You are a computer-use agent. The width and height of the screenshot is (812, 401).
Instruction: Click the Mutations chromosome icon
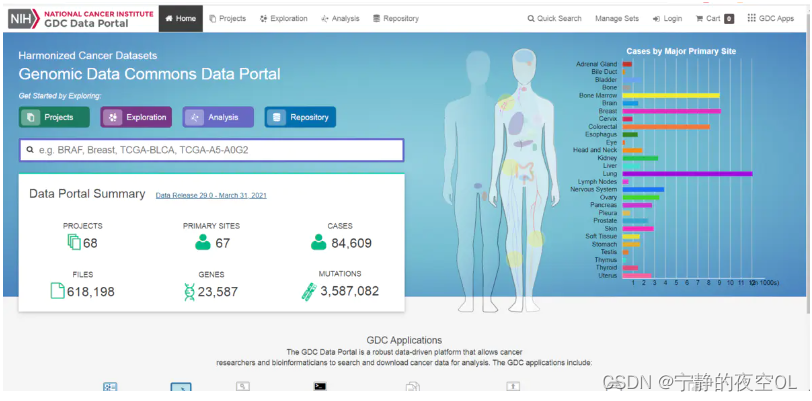[x=309, y=291]
